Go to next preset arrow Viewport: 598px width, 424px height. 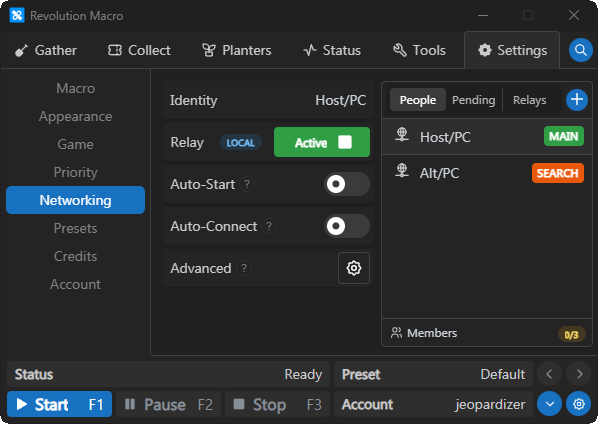579,374
